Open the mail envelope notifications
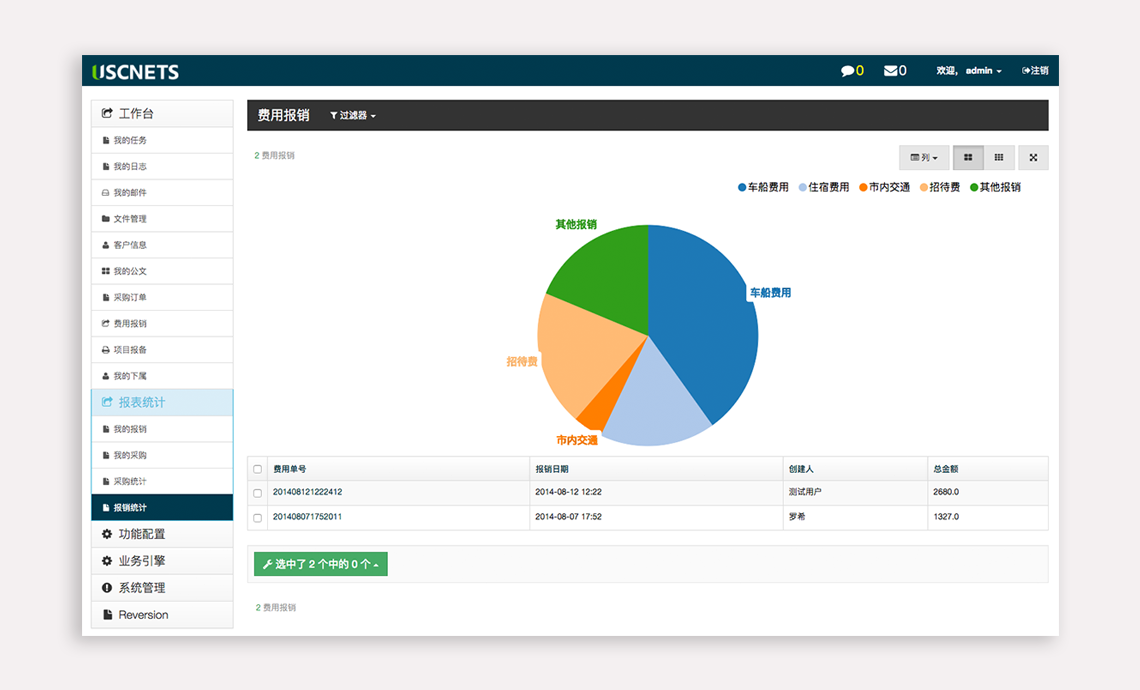This screenshot has height=690, width=1140. point(890,71)
